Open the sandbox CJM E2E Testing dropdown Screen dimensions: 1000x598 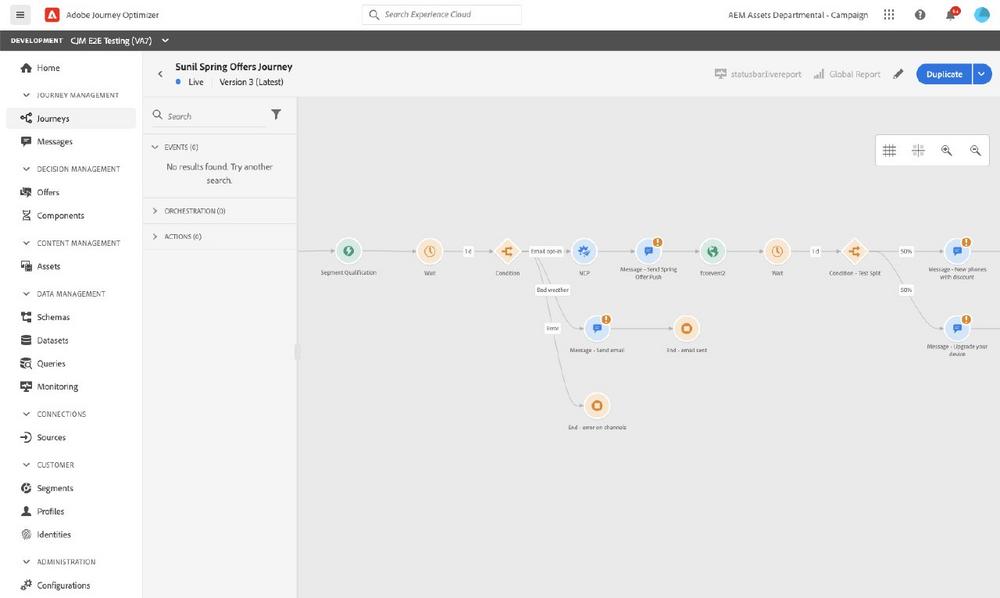[165, 40]
